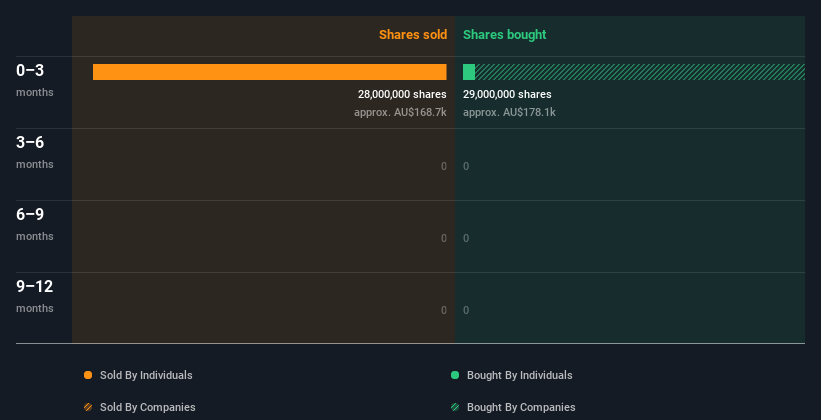Click the striped Sold By Companies legend icon
The image size is (821, 420).
[x=88, y=407]
